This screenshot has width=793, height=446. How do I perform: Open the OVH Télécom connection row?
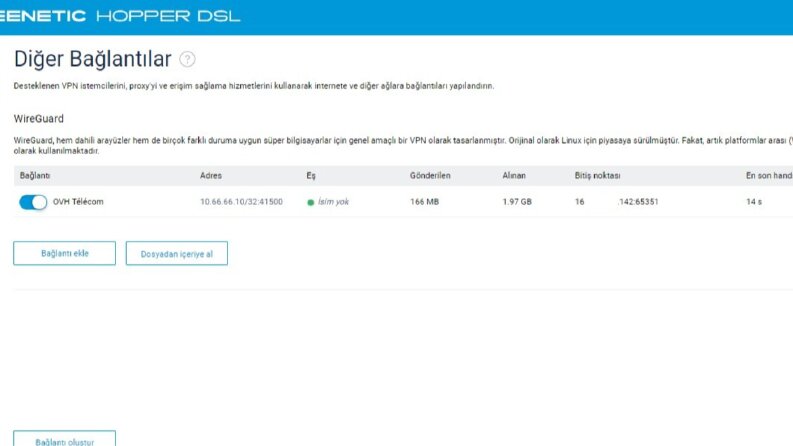pos(403,202)
